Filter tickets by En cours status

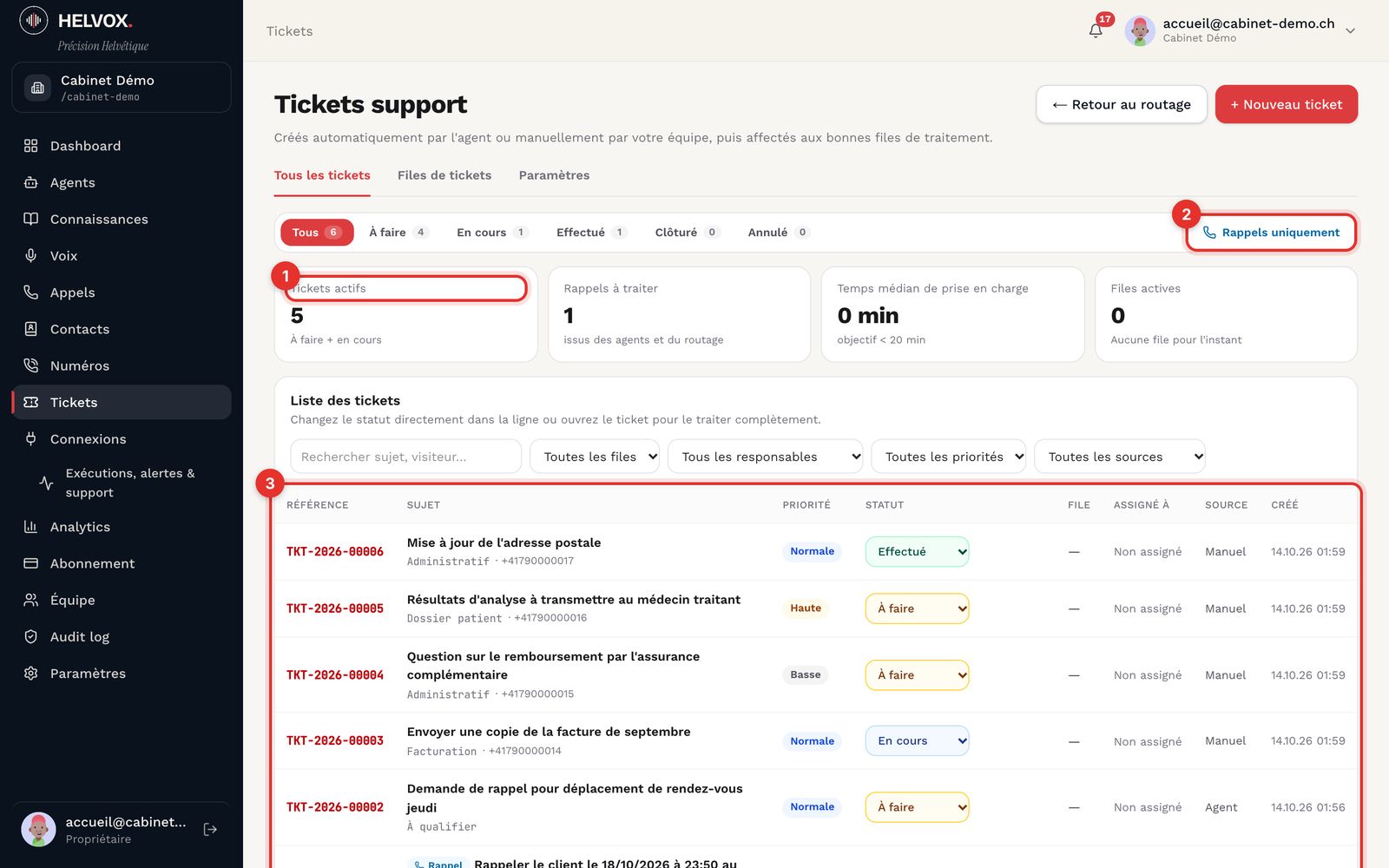[492, 233]
